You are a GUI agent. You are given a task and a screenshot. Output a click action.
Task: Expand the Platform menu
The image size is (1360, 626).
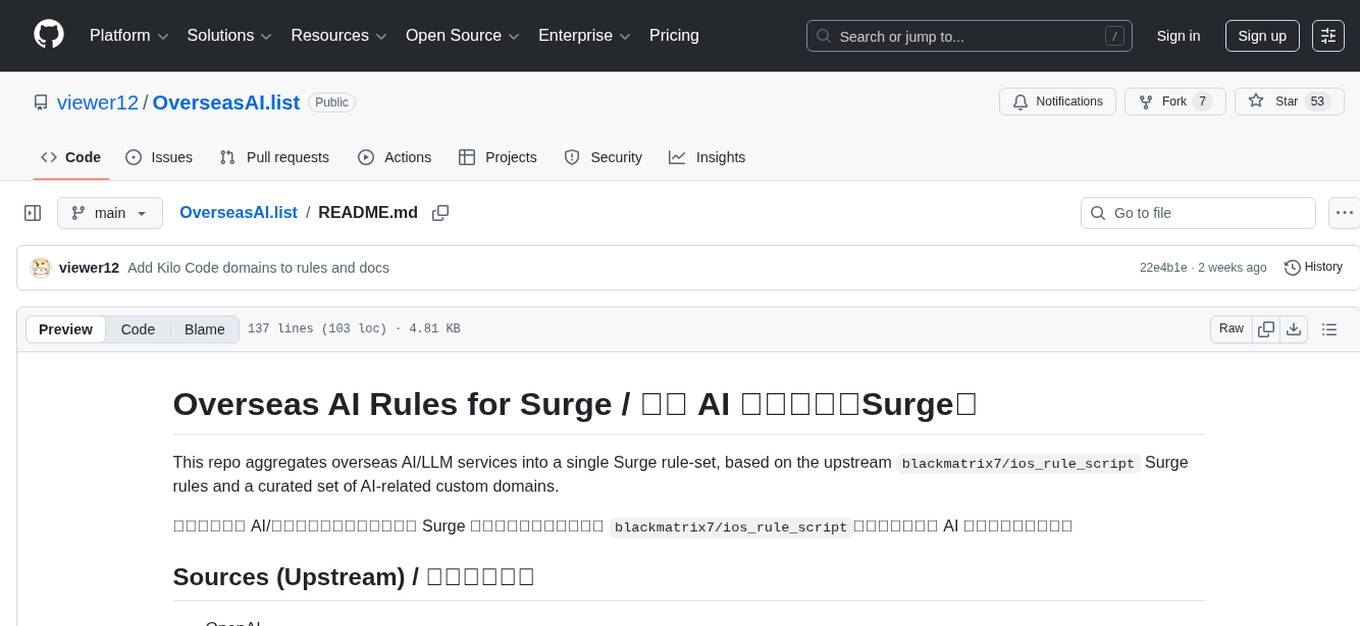coord(129,36)
